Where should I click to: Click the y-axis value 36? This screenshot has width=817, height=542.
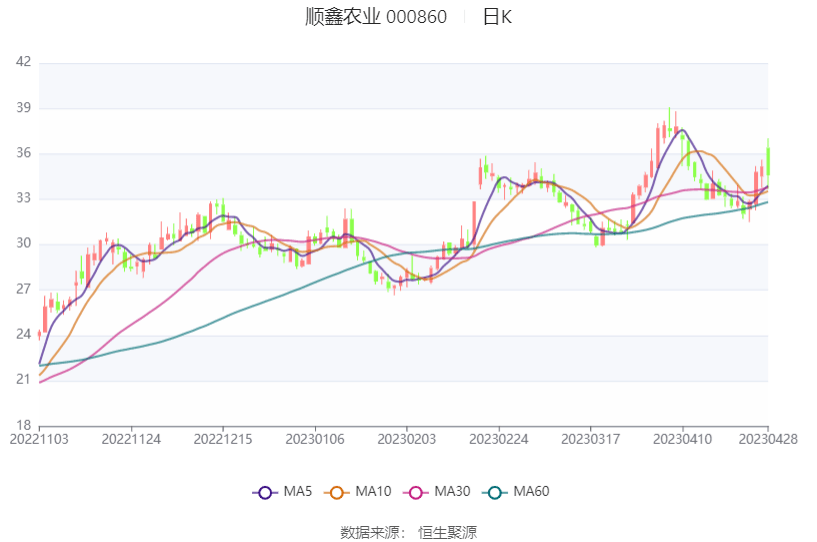[x=23, y=153]
